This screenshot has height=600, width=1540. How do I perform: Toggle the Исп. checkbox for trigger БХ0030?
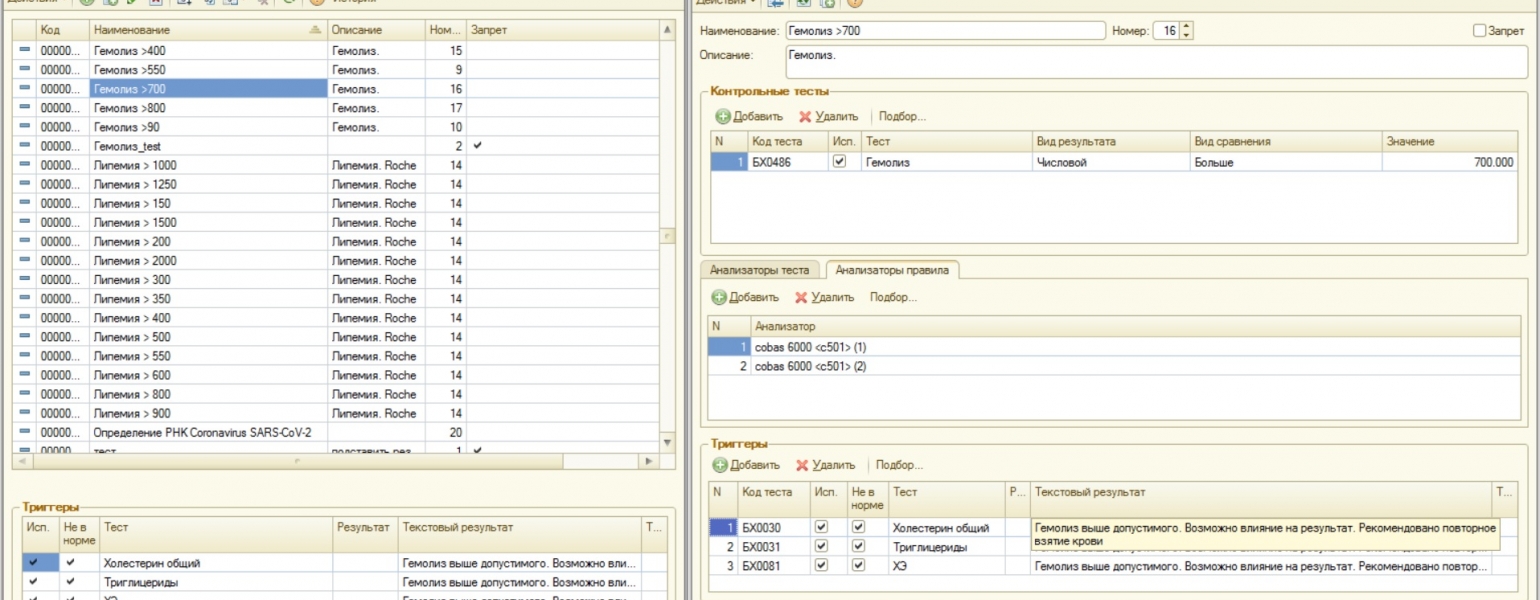pyautogui.click(x=822, y=527)
